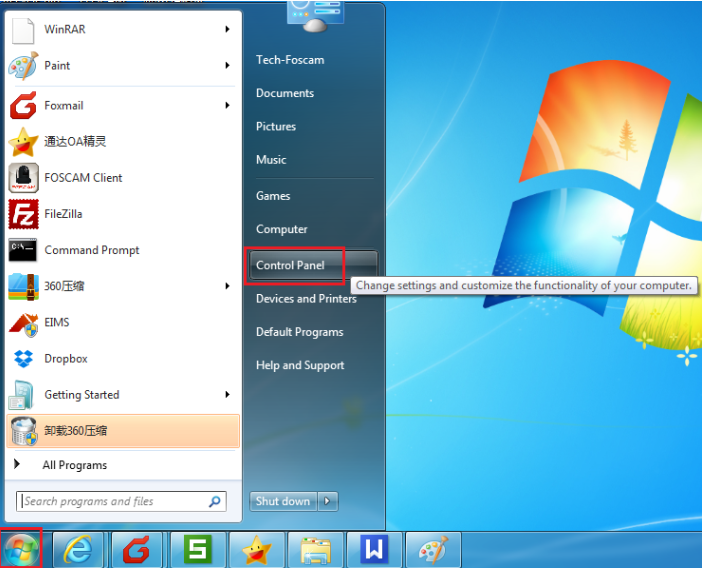The width and height of the screenshot is (702, 569).
Task: Open Pictures library
Action: [276, 127]
